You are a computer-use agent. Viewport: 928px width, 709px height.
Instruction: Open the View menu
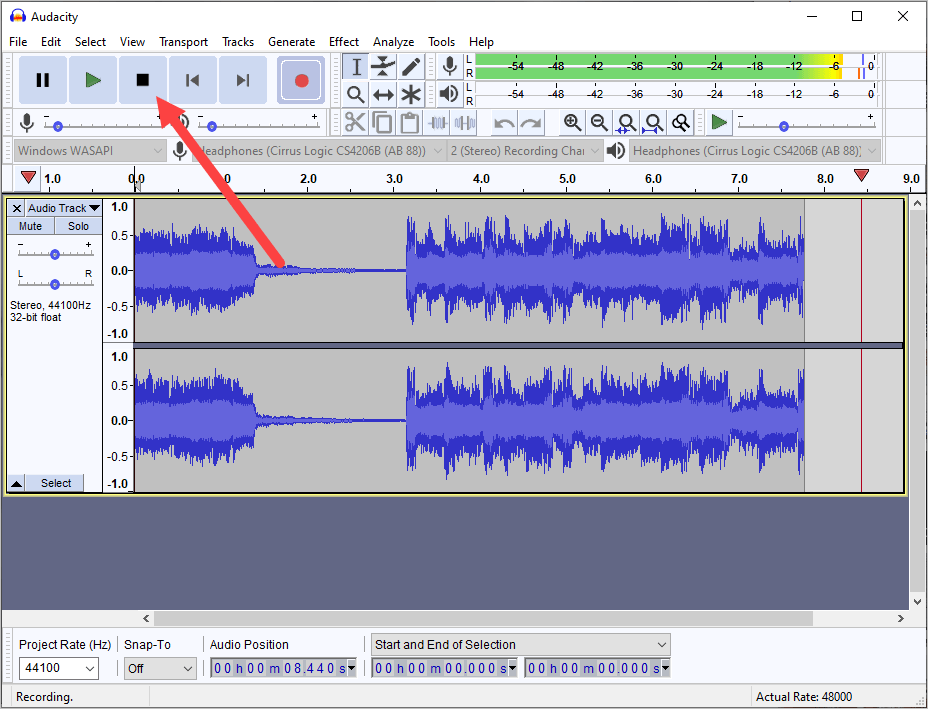point(132,42)
